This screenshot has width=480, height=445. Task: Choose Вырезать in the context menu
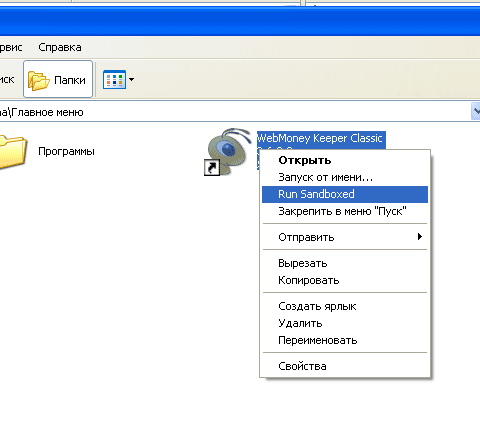pyautogui.click(x=345, y=263)
